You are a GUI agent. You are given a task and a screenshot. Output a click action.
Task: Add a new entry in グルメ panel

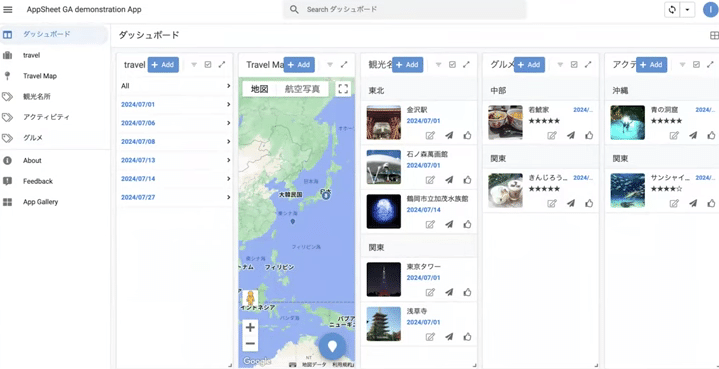pyautogui.click(x=529, y=65)
